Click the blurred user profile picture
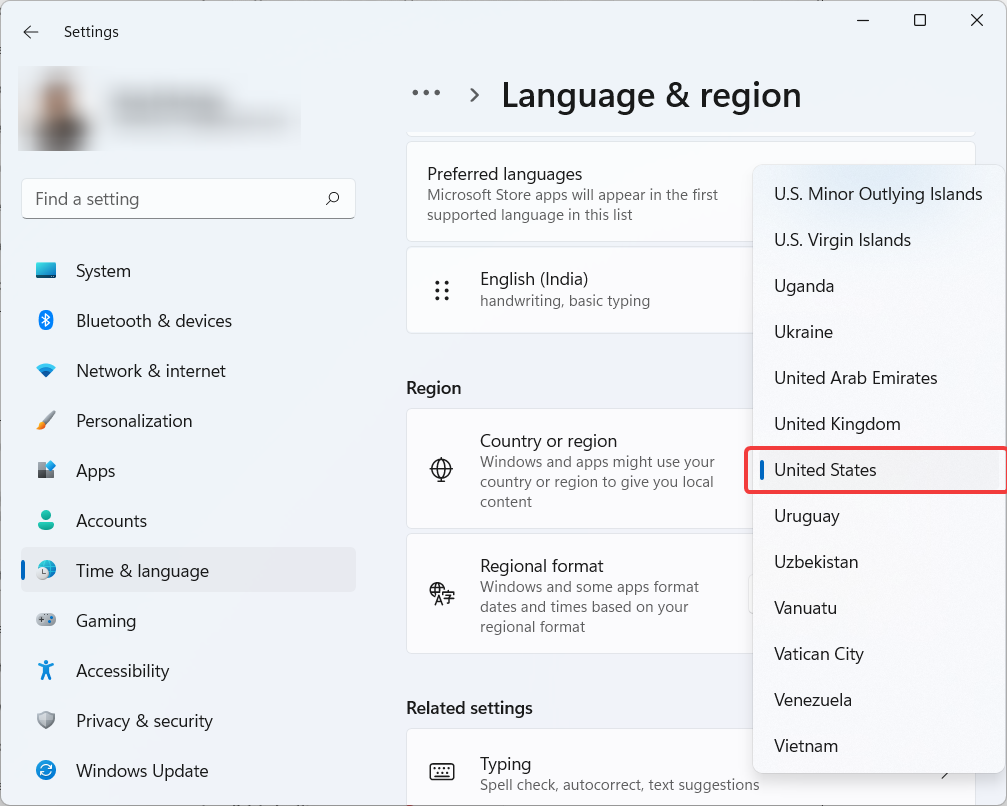1007x806 pixels. [x=58, y=108]
